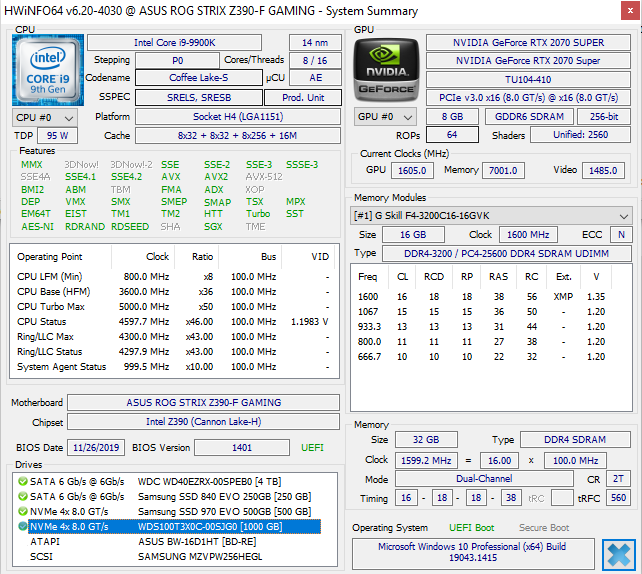Click the Unified: 2560 shaders field
The image size is (642, 574).
click(581, 135)
